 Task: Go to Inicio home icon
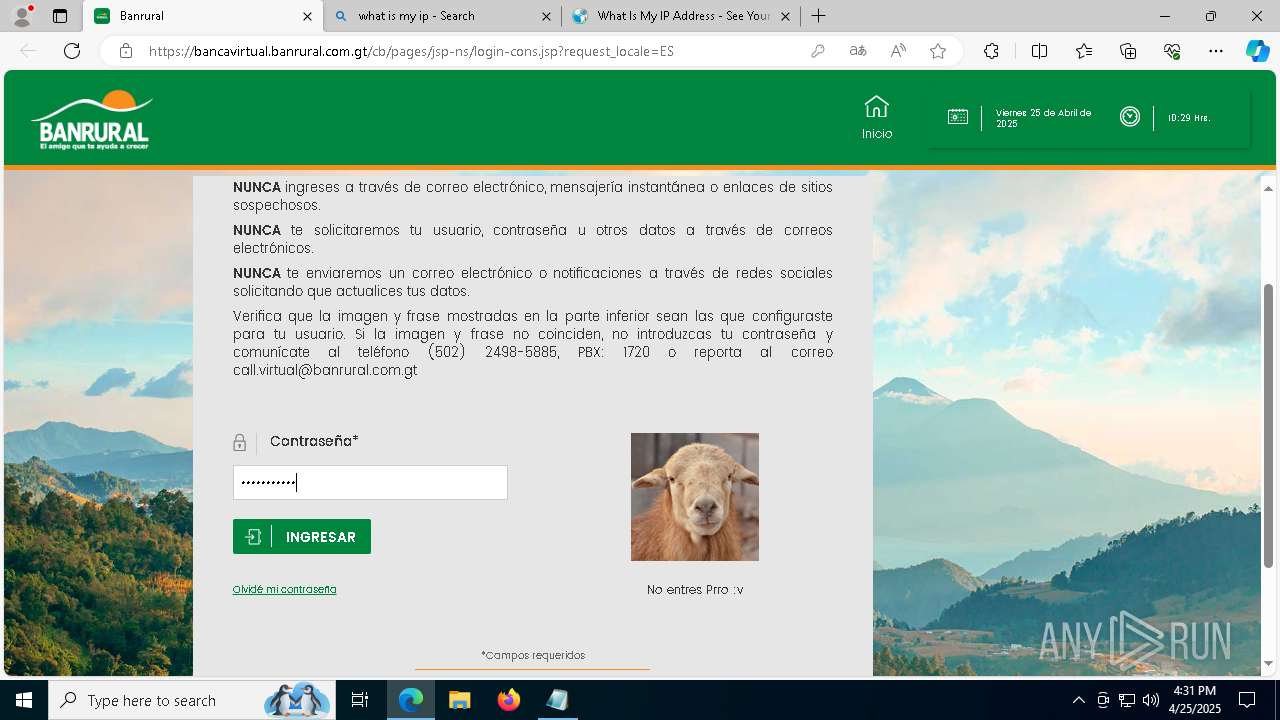[877, 118]
